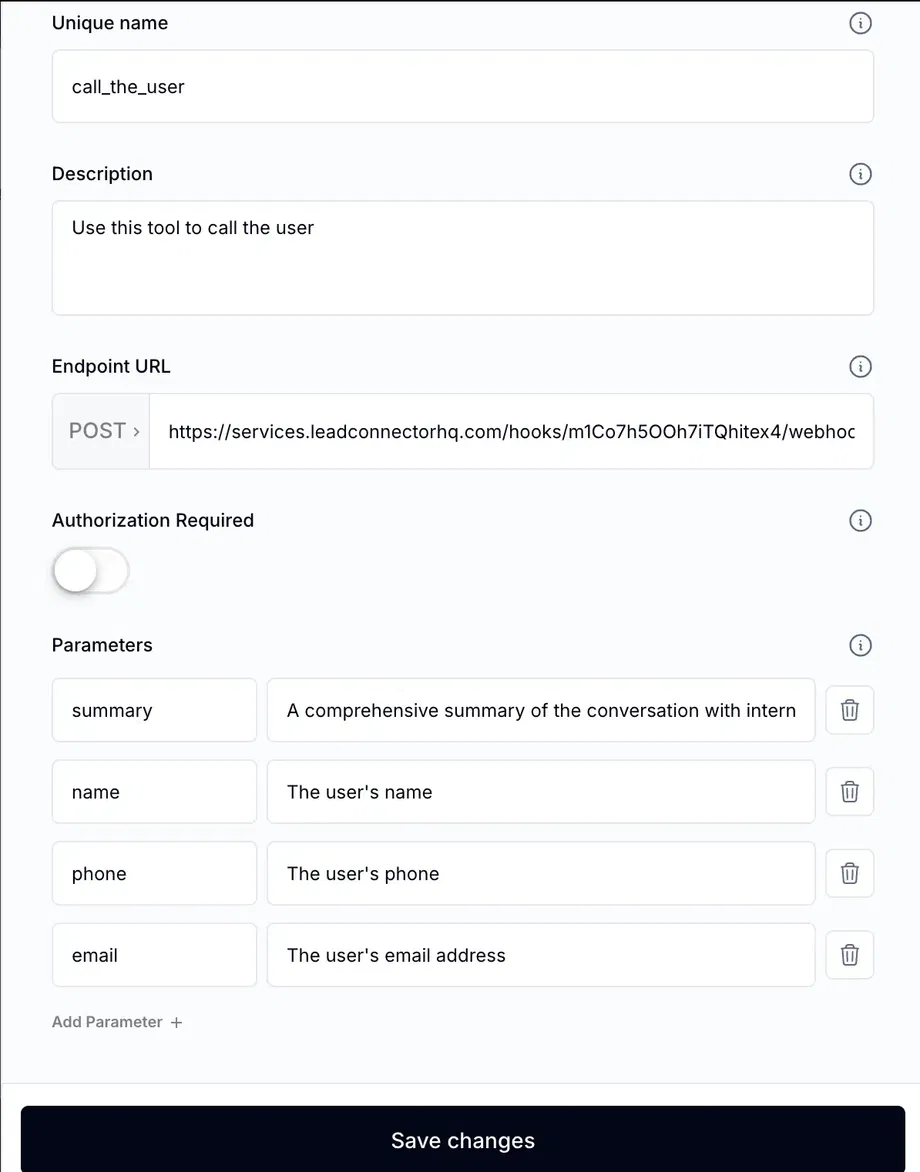Edit the summary parameter description field
Image resolution: width=920 pixels, height=1172 pixels.
[x=540, y=710]
